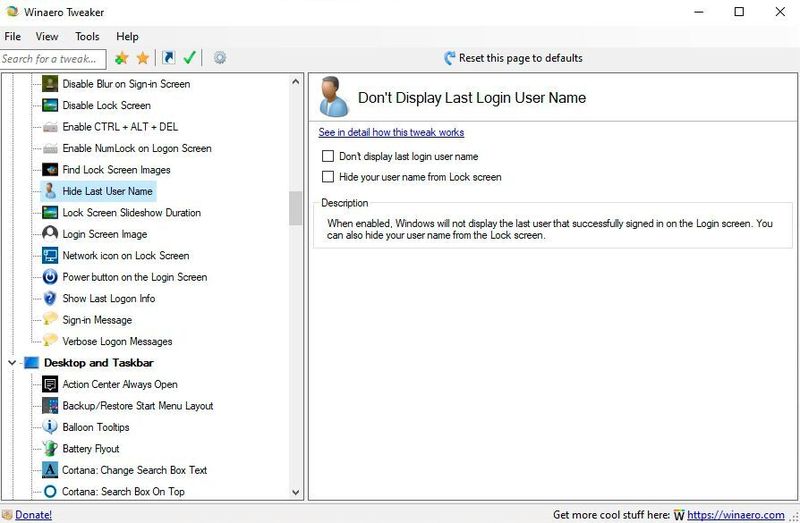Click the create shortcut toolbar icon
The image size is (800, 523).
(x=168, y=58)
